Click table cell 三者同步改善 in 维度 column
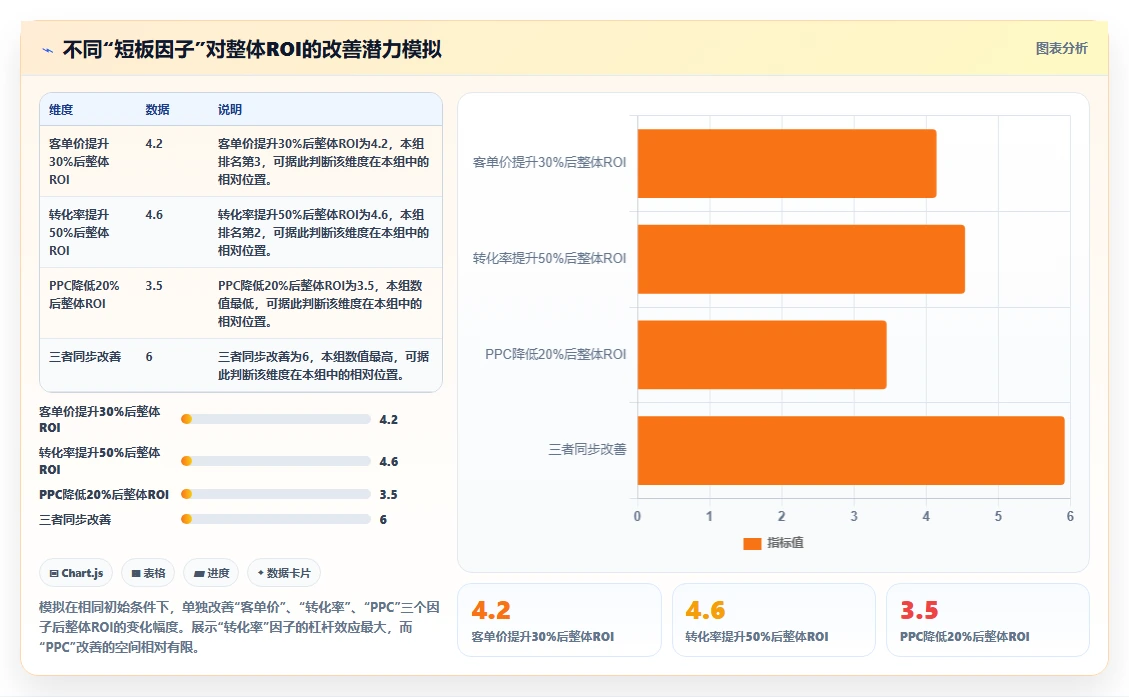Viewport: 1129px width, 697px height. (x=85, y=356)
